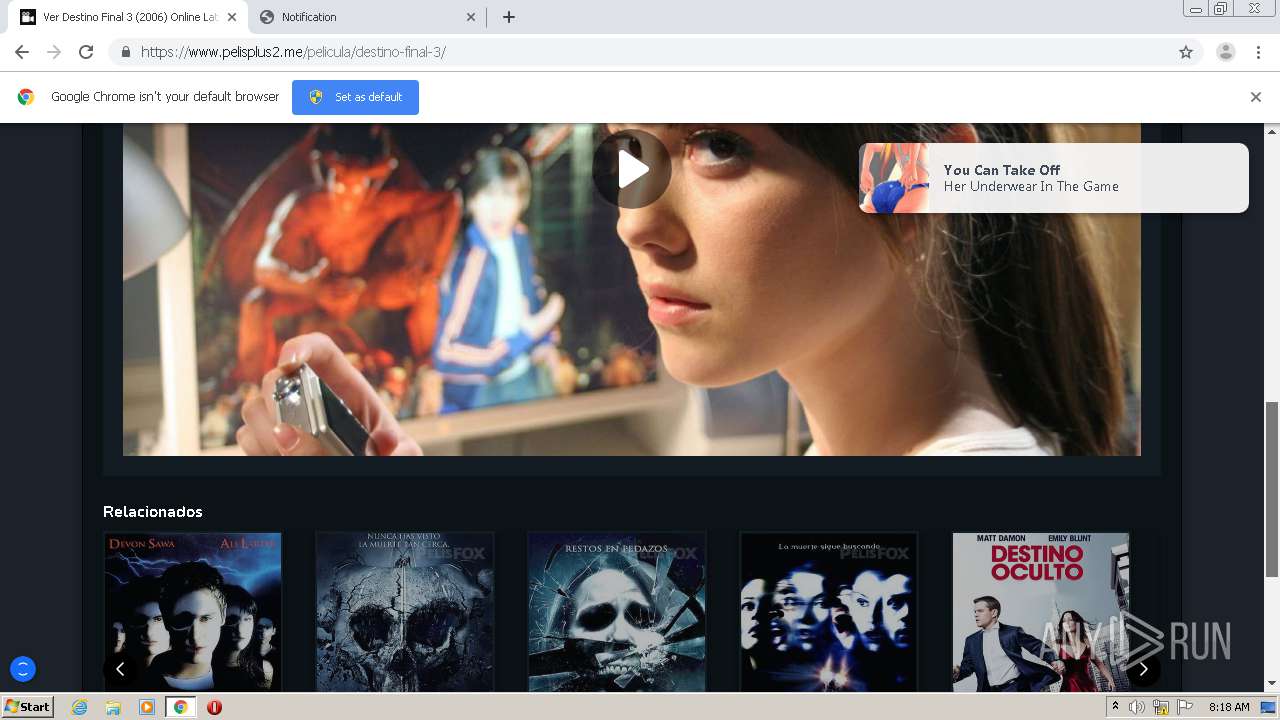Click the 8:18 AM taskbar clock

click(x=1229, y=707)
